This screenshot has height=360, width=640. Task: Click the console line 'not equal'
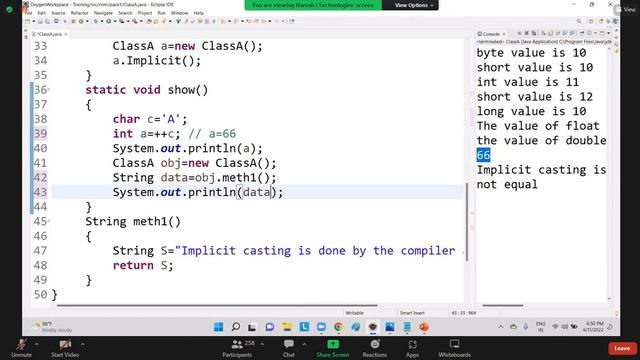pyautogui.click(x=507, y=184)
